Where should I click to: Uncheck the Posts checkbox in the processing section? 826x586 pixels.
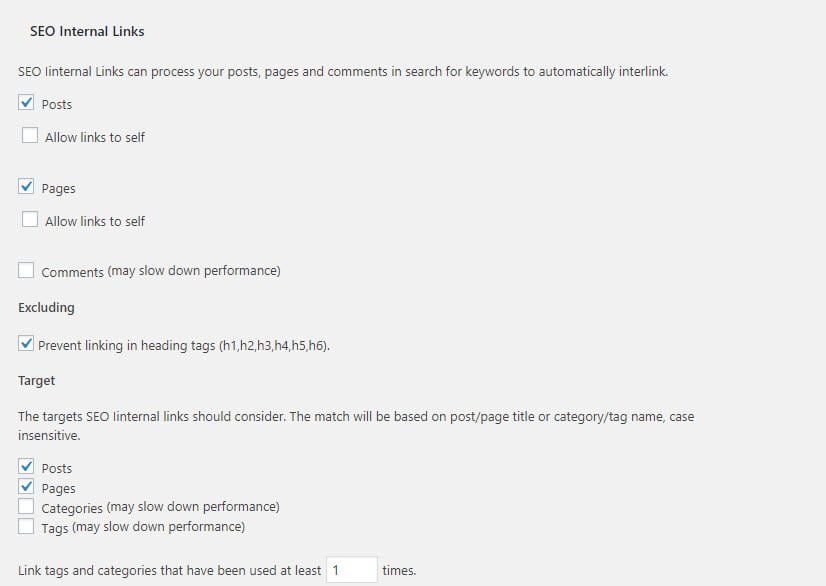tap(27, 103)
